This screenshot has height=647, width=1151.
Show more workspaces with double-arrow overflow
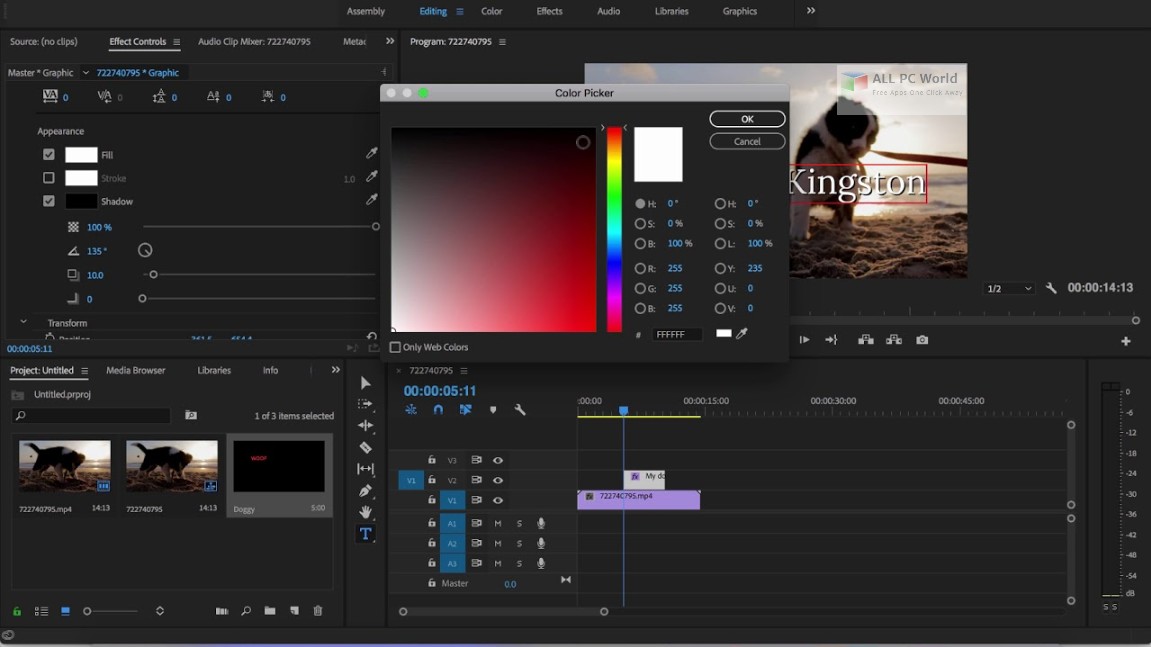(x=811, y=11)
